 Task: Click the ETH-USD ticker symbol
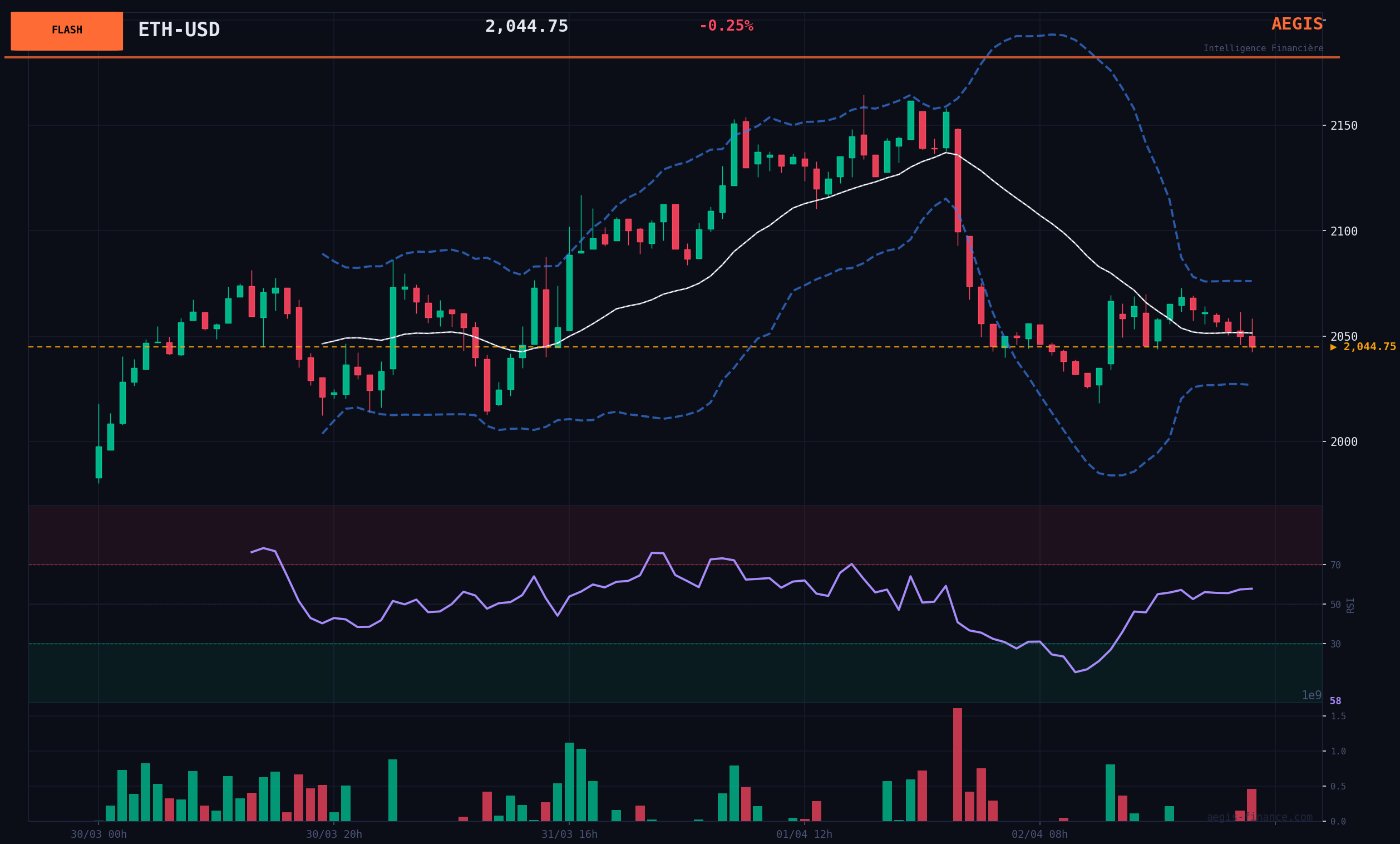tap(179, 30)
